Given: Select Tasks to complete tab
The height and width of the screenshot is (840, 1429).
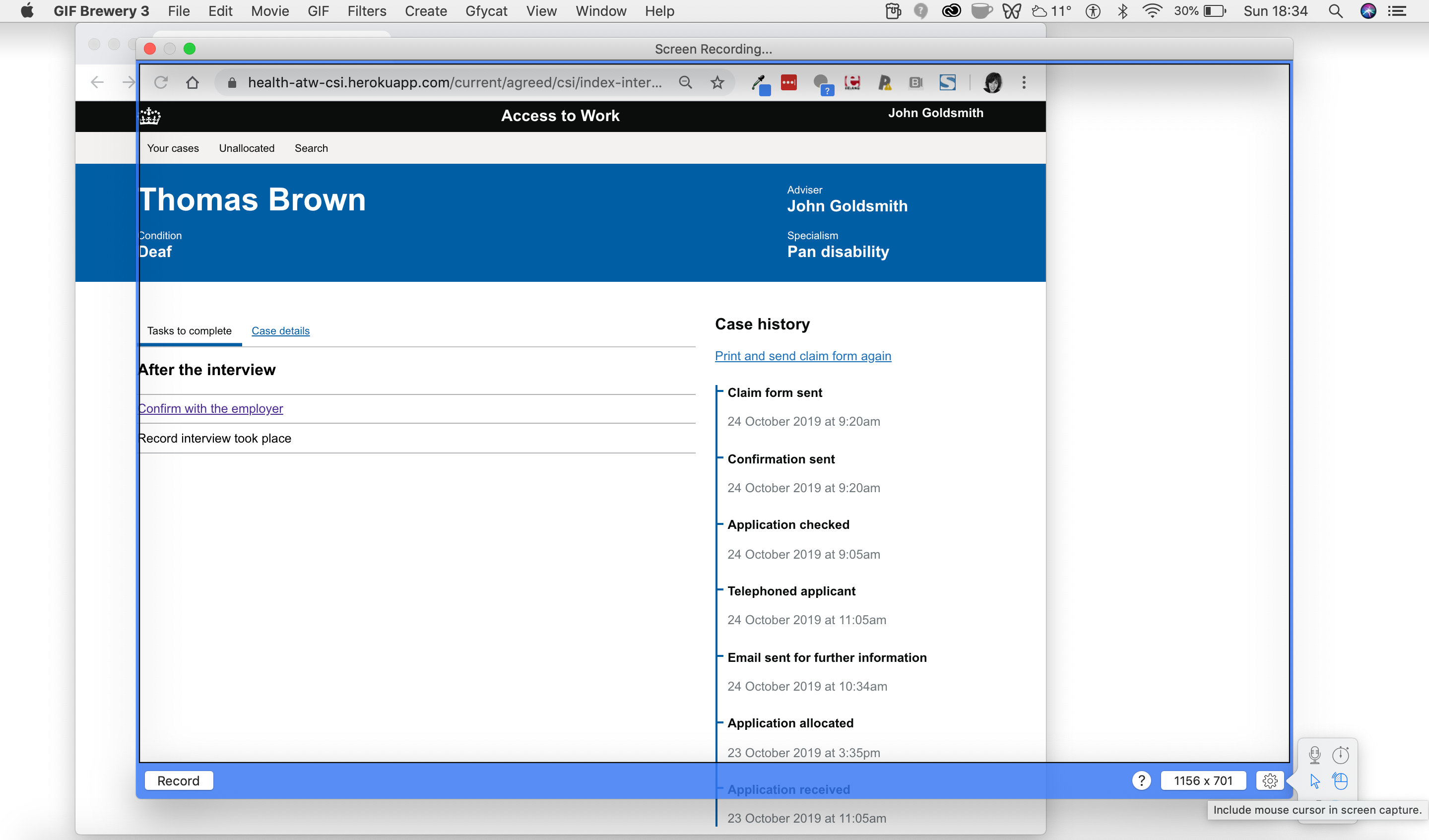Looking at the screenshot, I should [x=190, y=330].
